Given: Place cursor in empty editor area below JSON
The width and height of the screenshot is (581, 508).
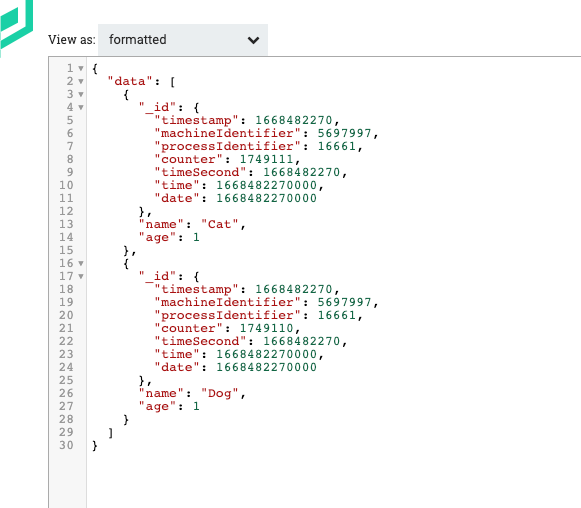Looking at the screenshot, I should point(333,480).
